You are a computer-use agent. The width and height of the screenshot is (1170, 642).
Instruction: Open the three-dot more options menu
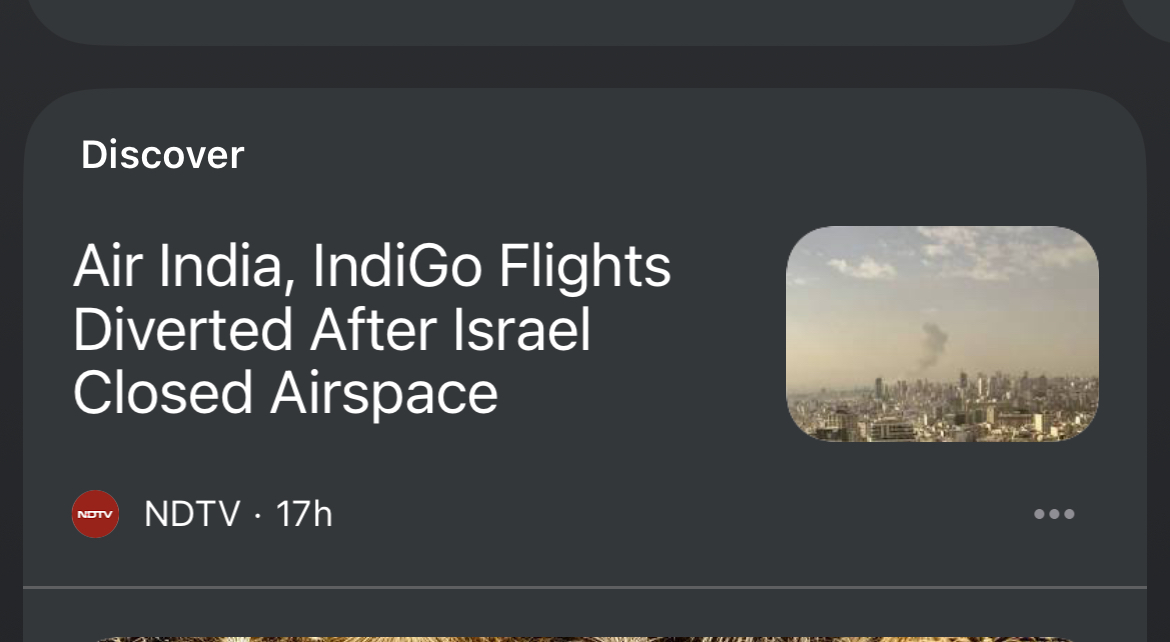1054,515
